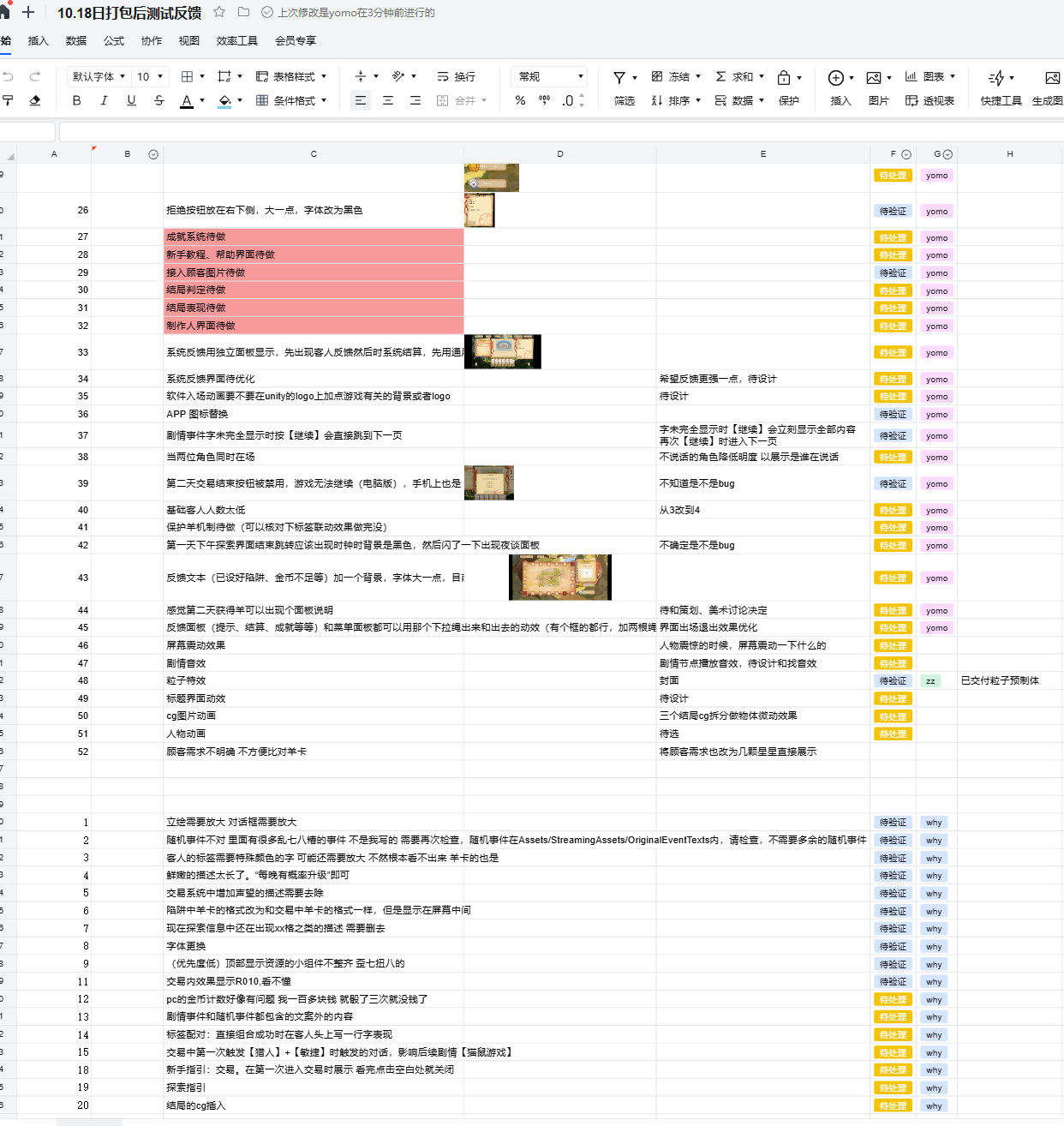Screen dimensions: 1064x1126
Task: Toggle italic formatting
Action: point(105,100)
